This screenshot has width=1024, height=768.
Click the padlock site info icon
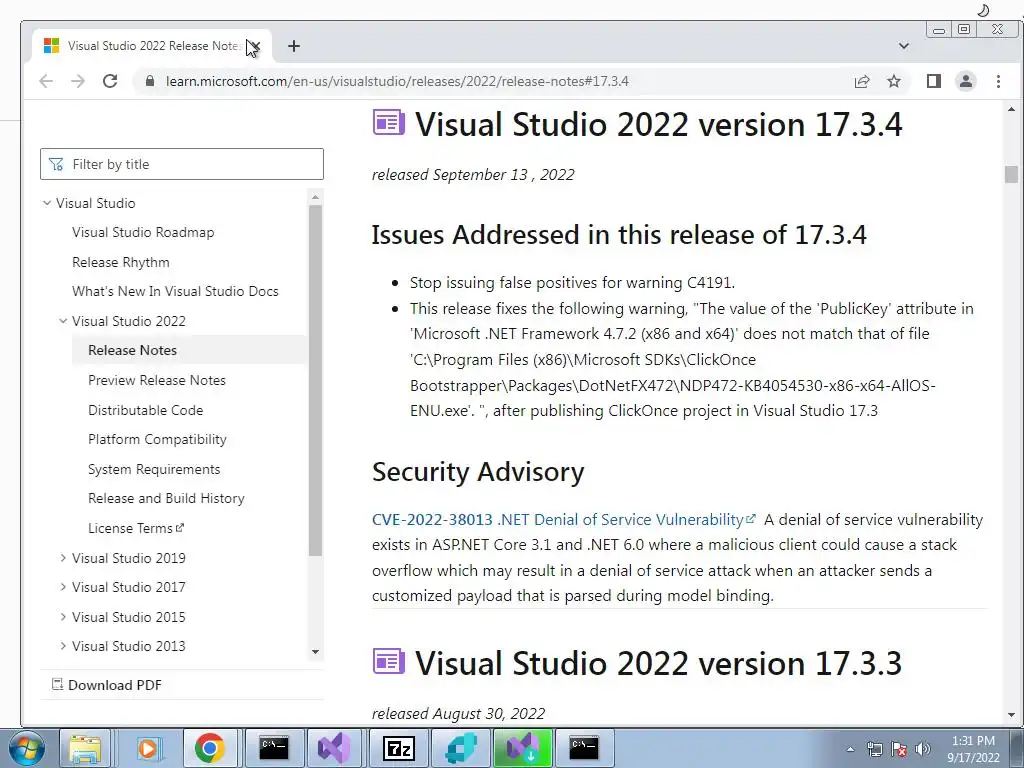pyautogui.click(x=150, y=81)
